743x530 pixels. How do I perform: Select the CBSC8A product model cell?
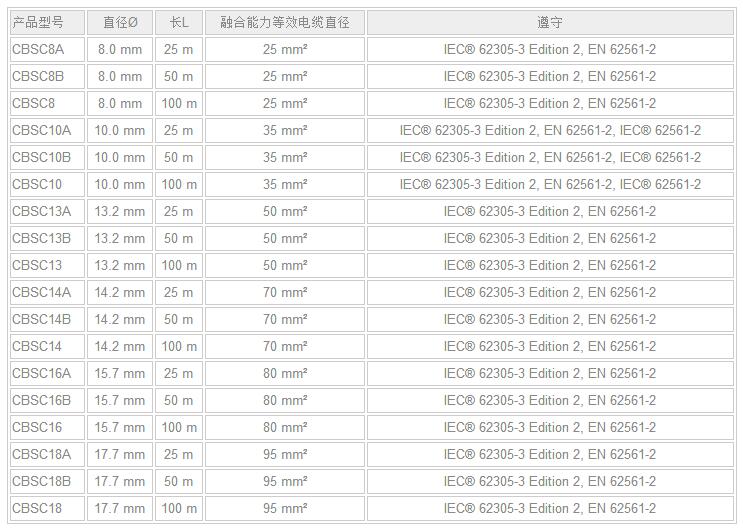click(x=38, y=49)
